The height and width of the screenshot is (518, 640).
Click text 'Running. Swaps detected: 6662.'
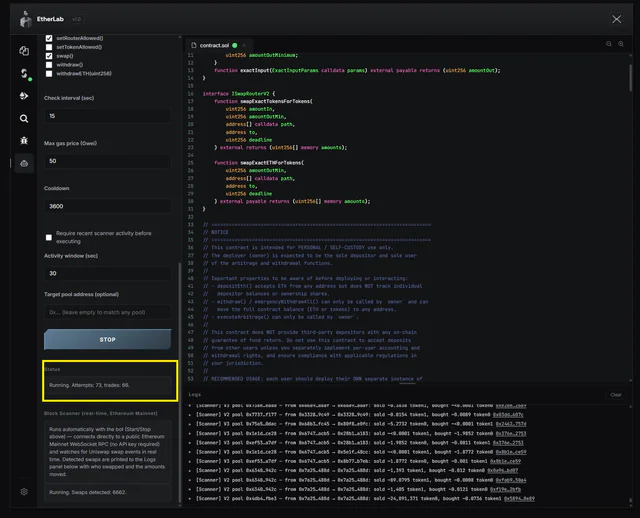pyautogui.click(x=88, y=492)
